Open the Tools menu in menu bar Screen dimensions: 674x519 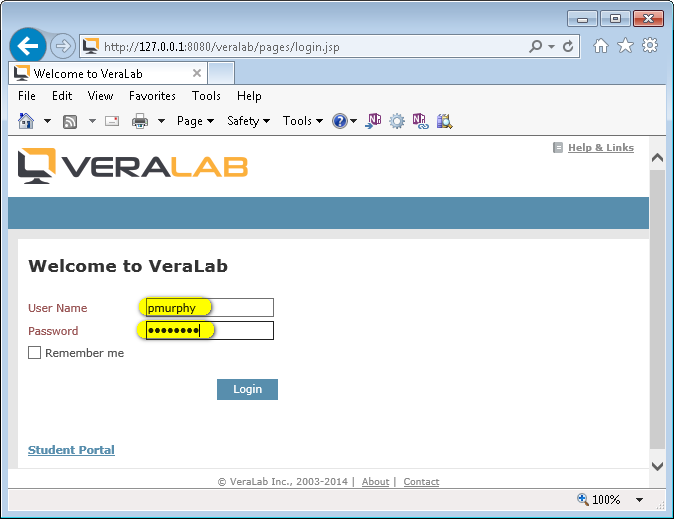click(206, 96)
